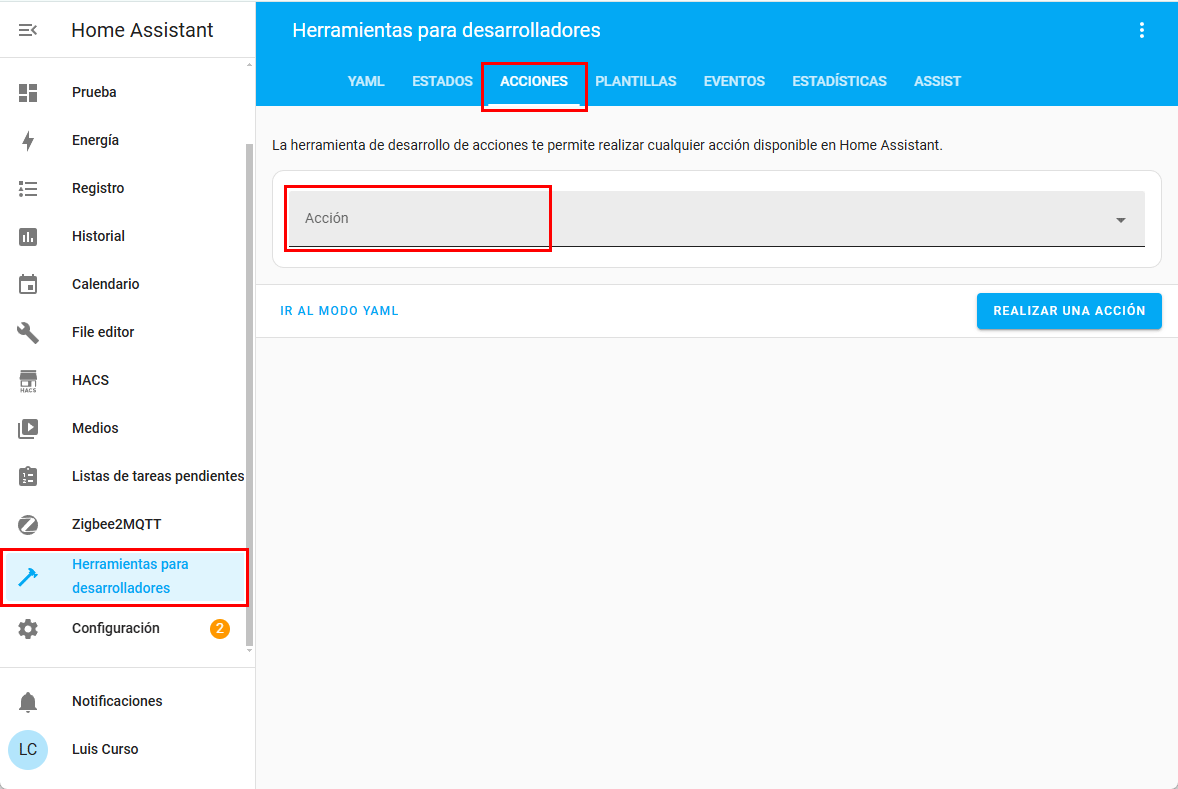This screenshot has height=789, width=1178.
Task: Click the Calendario calendar icon
Action: coord(28,284)
